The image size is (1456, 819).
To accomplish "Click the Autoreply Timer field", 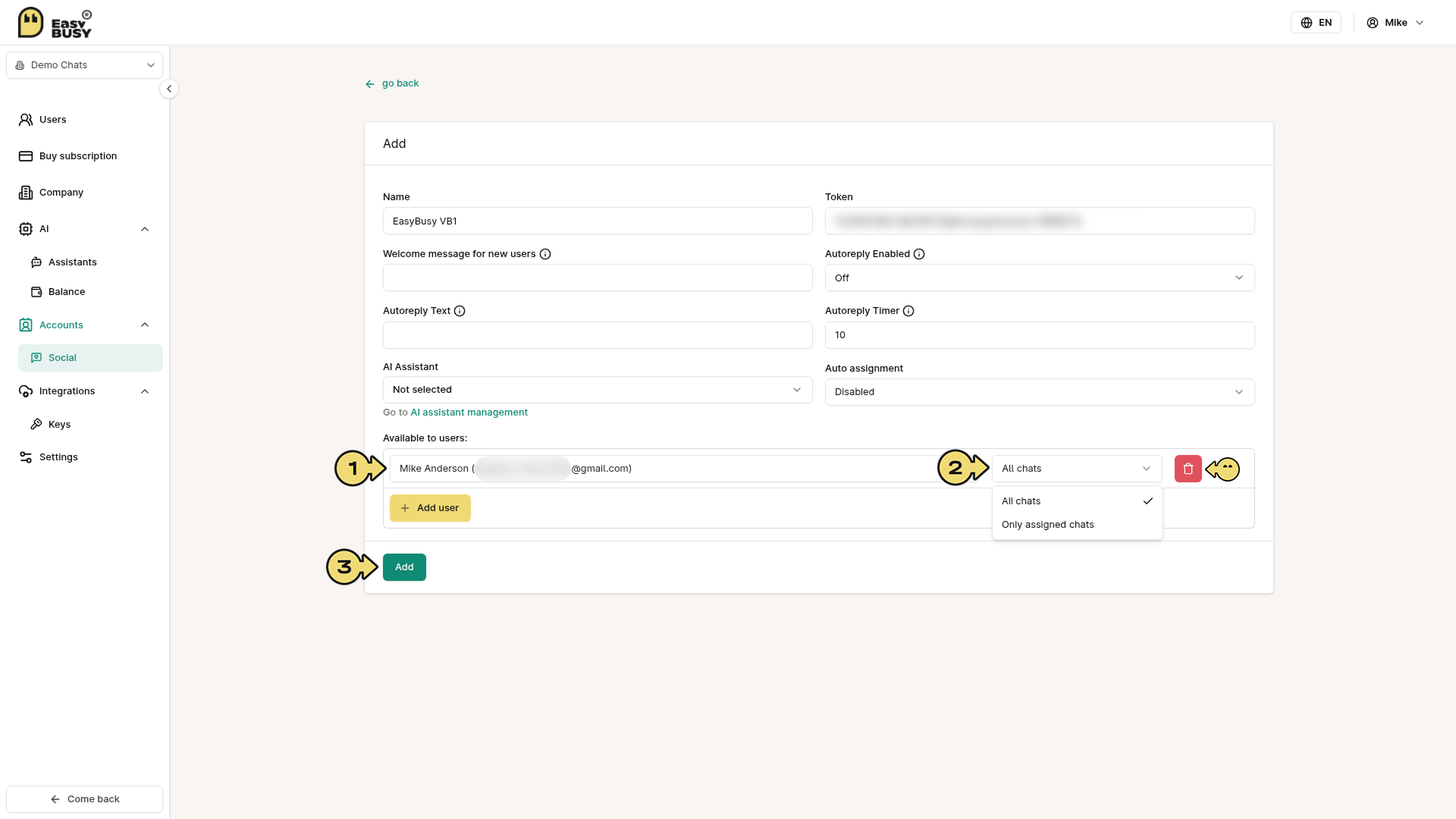I will (x=1040, y=335).
